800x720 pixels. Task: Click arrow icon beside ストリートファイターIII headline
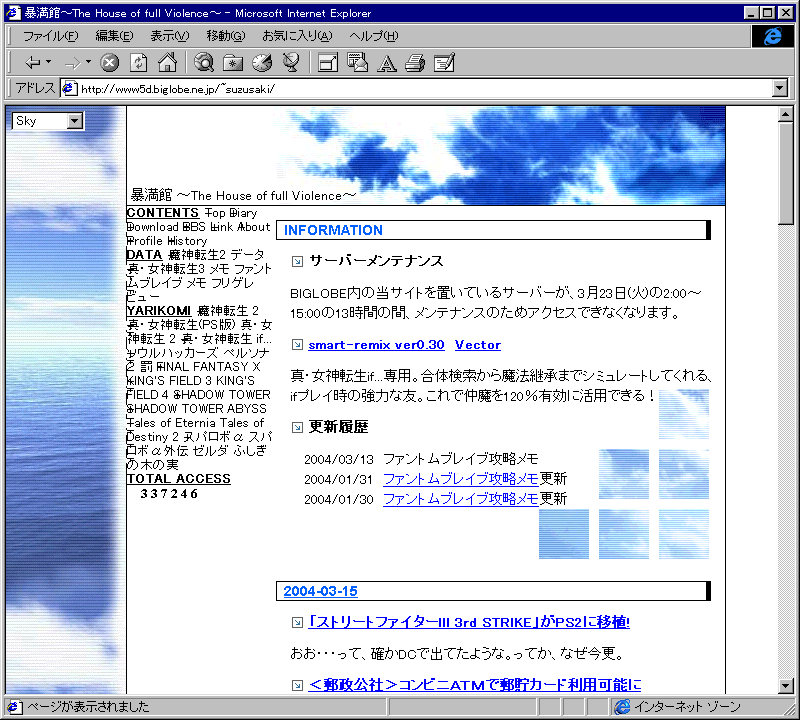coord(297,623)
